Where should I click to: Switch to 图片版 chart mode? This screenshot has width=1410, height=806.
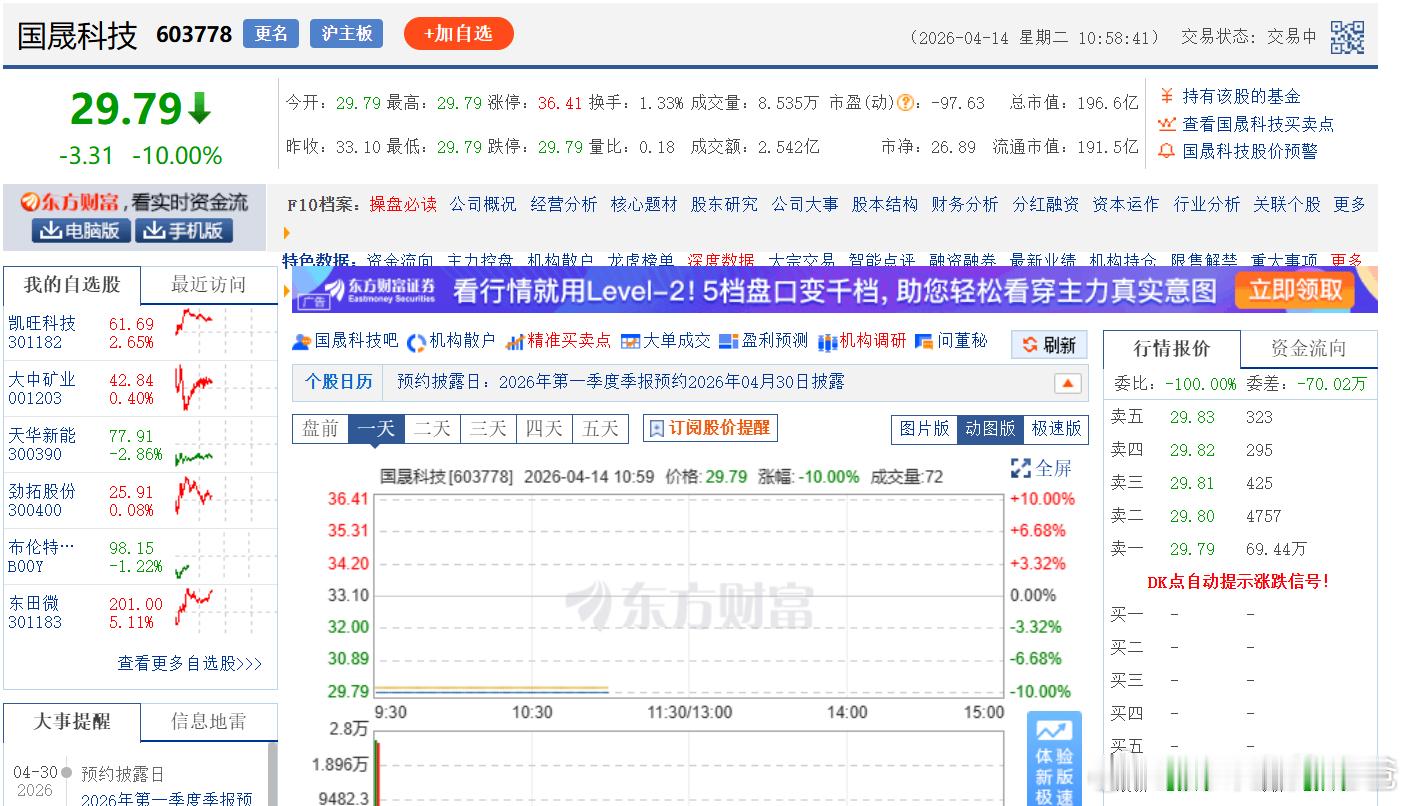(x=924, y=429)
